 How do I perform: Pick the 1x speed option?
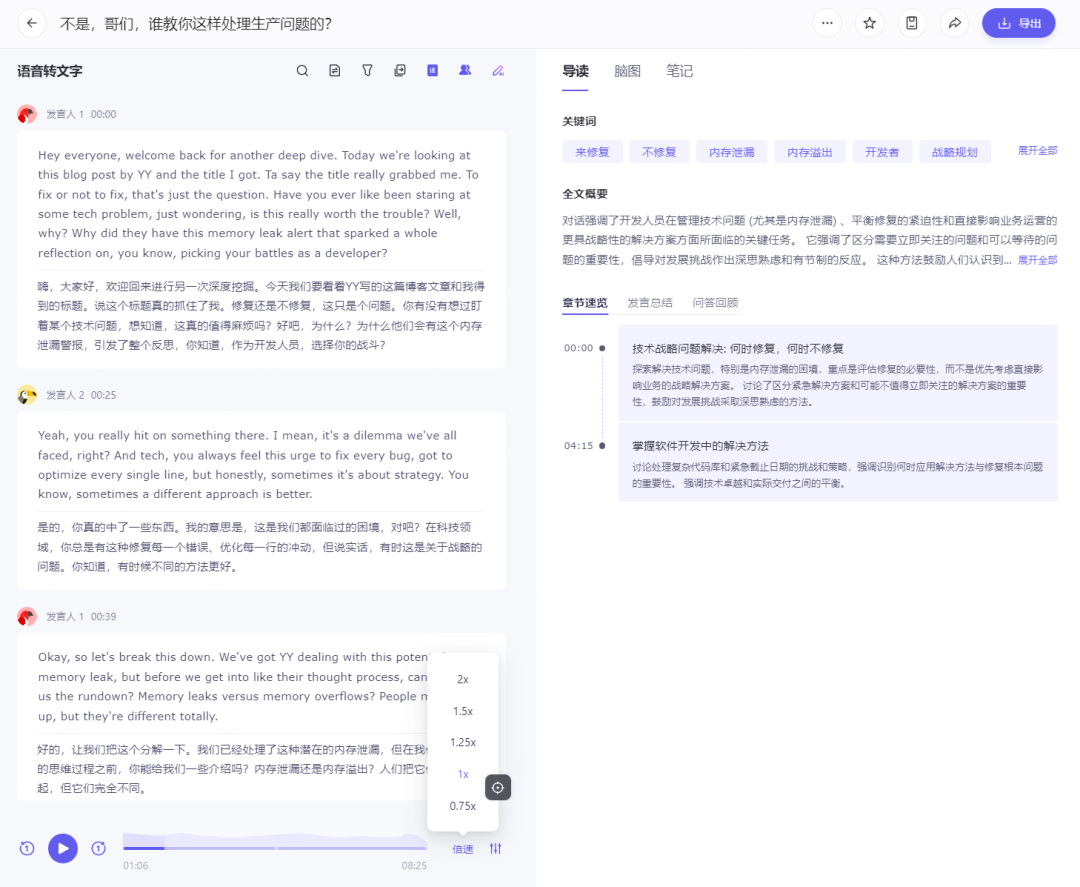463,774
